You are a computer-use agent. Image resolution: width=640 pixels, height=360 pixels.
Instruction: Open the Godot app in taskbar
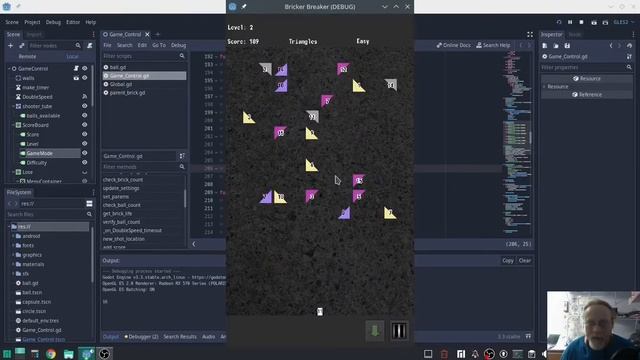pyautogui.click(x=87, y=354)
